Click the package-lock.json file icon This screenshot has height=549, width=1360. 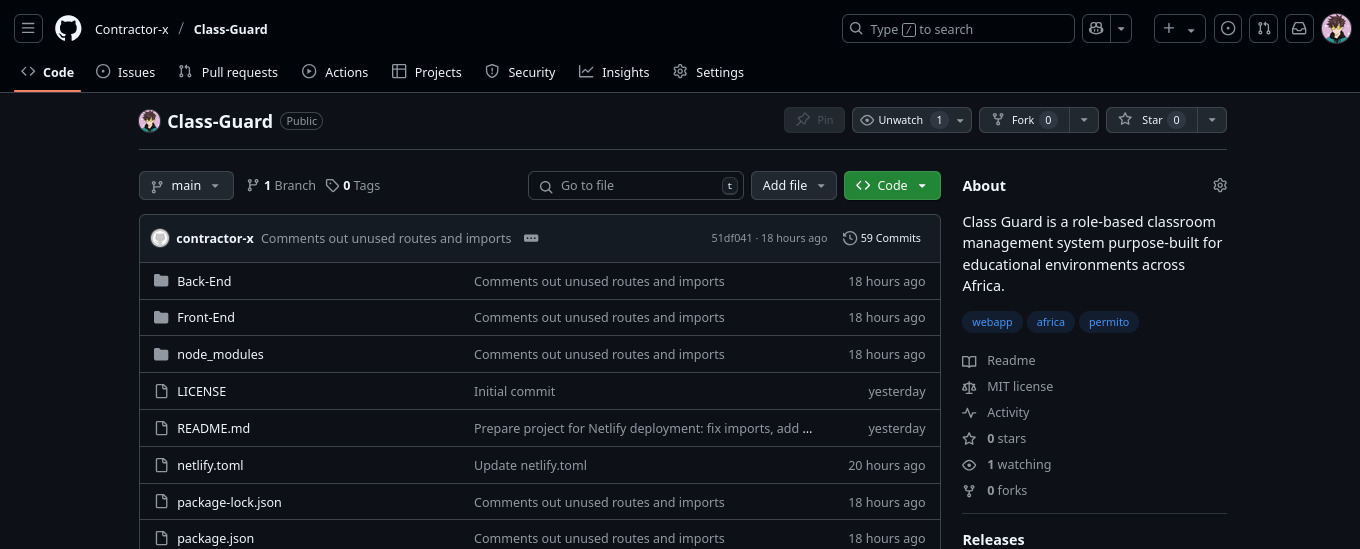pyautogui.click(x=161, y=502)
